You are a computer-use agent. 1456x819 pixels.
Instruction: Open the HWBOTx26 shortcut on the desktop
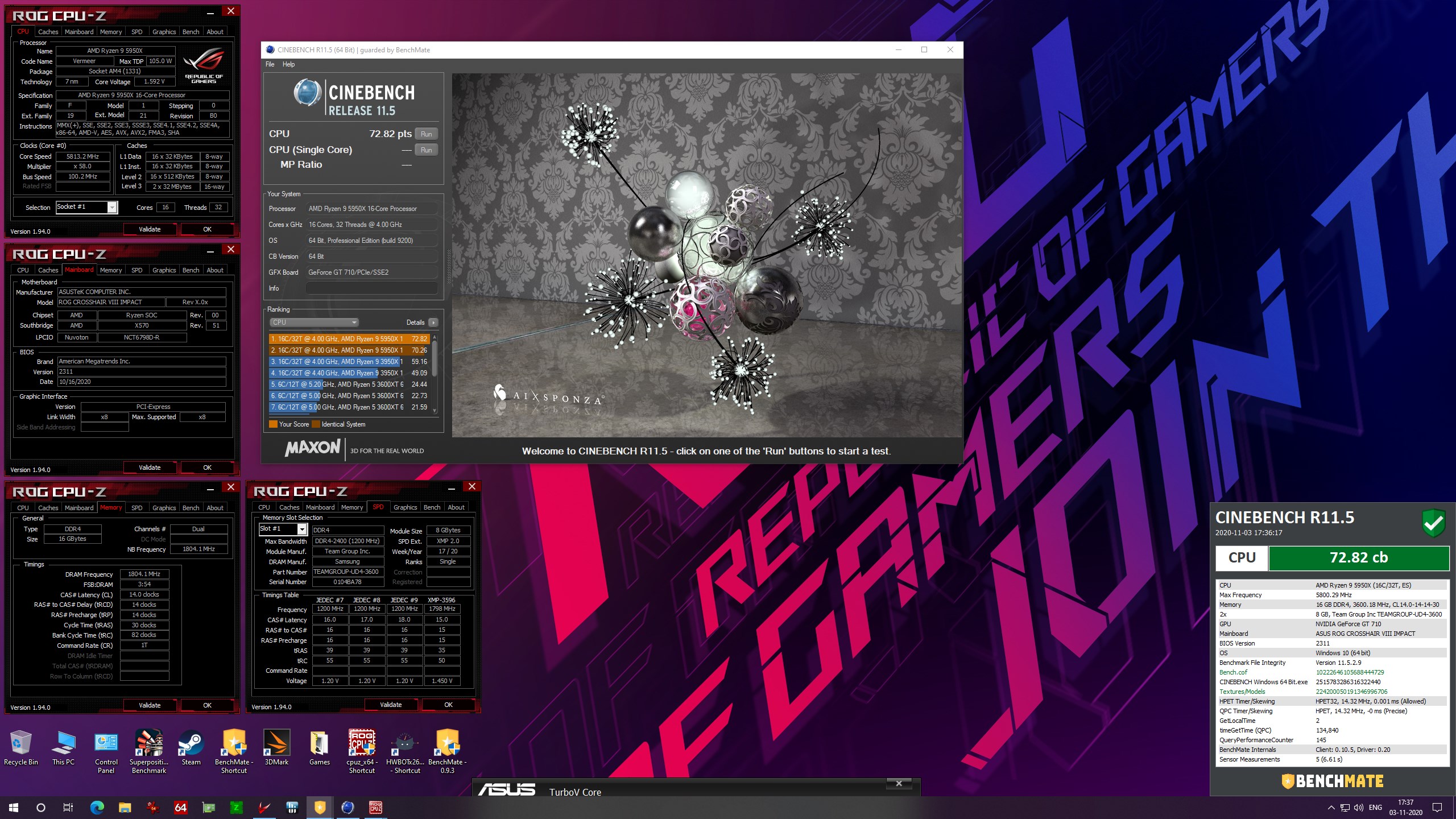(405, 752)
